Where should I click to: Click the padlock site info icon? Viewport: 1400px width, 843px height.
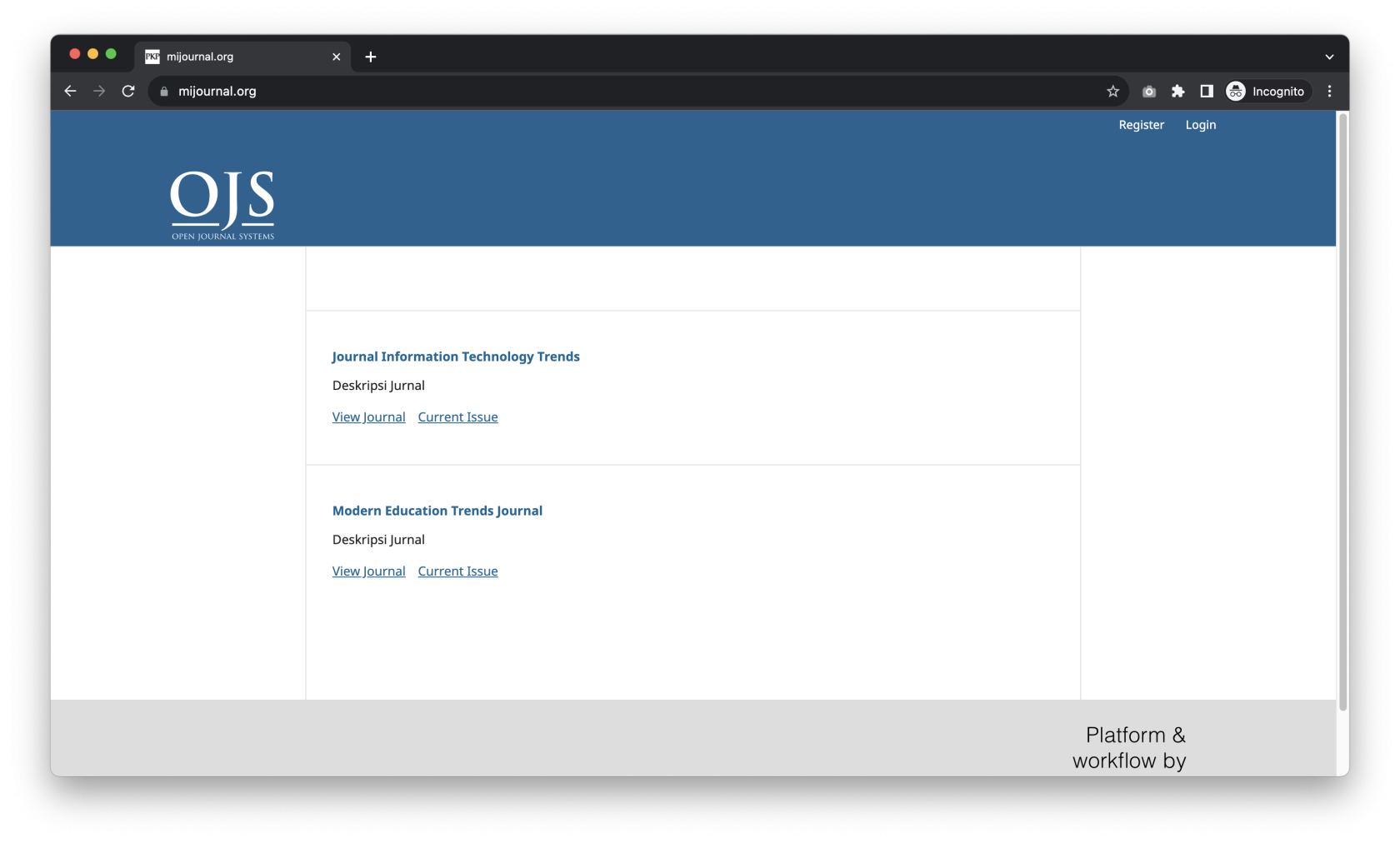[x=164, y=92]
